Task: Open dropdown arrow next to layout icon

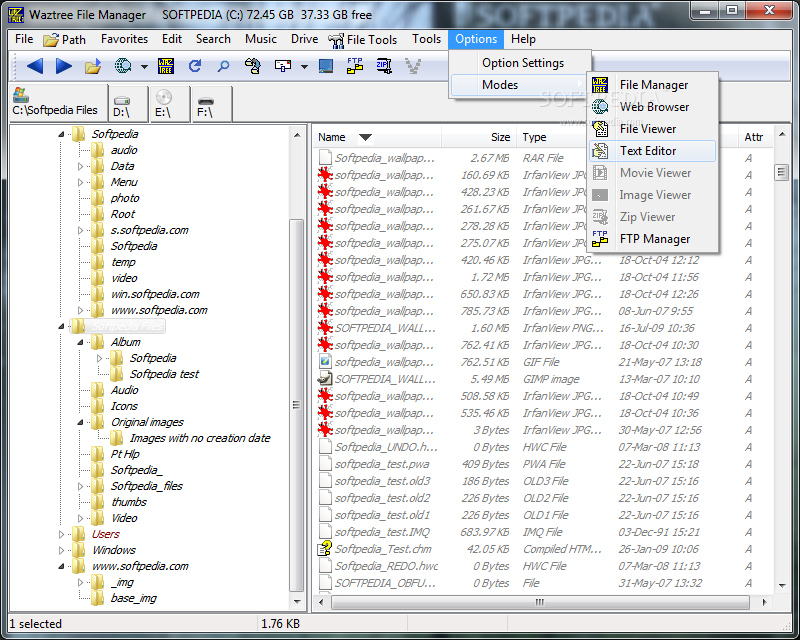Action: (305, 67)
